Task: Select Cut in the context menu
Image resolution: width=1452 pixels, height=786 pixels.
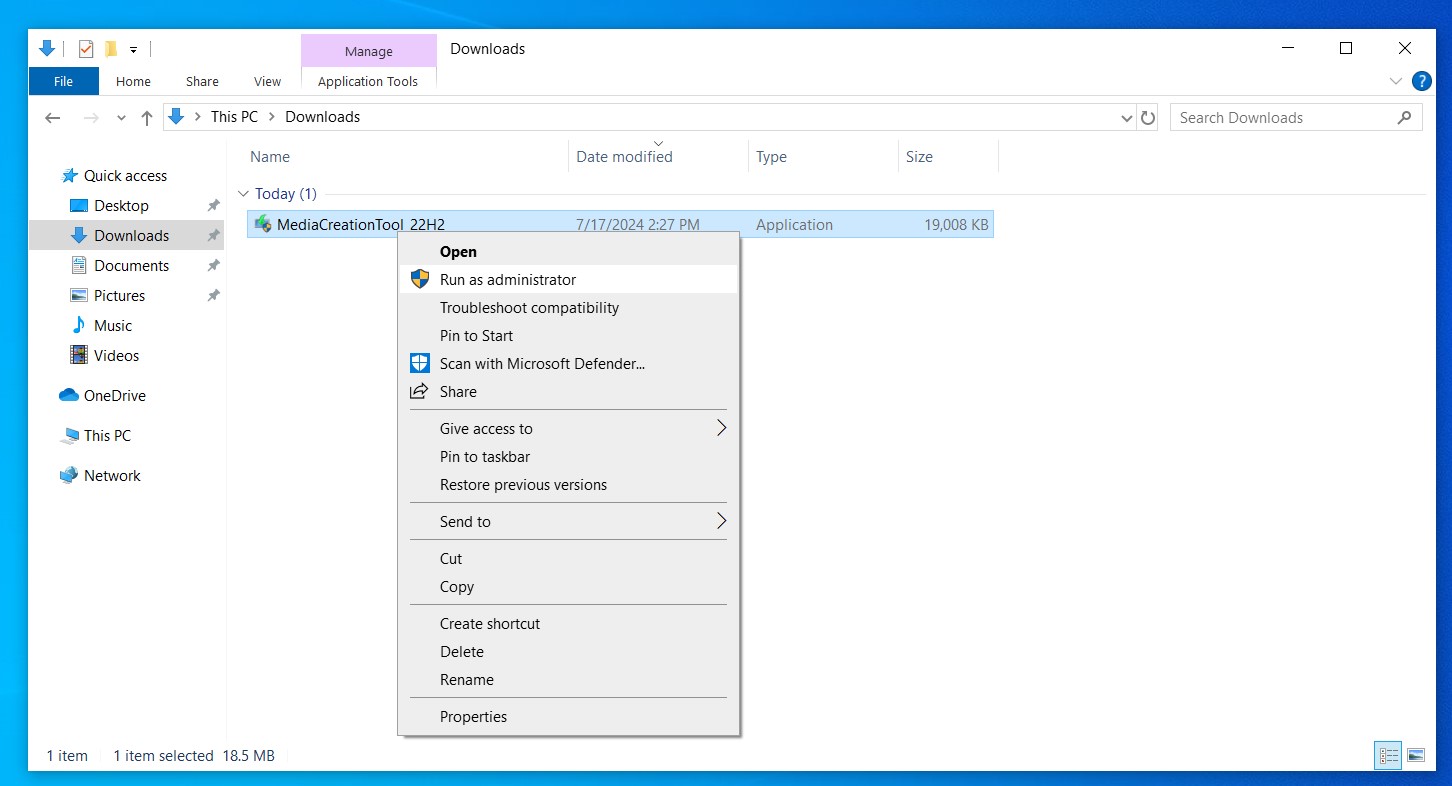Action: pos(568,559)
